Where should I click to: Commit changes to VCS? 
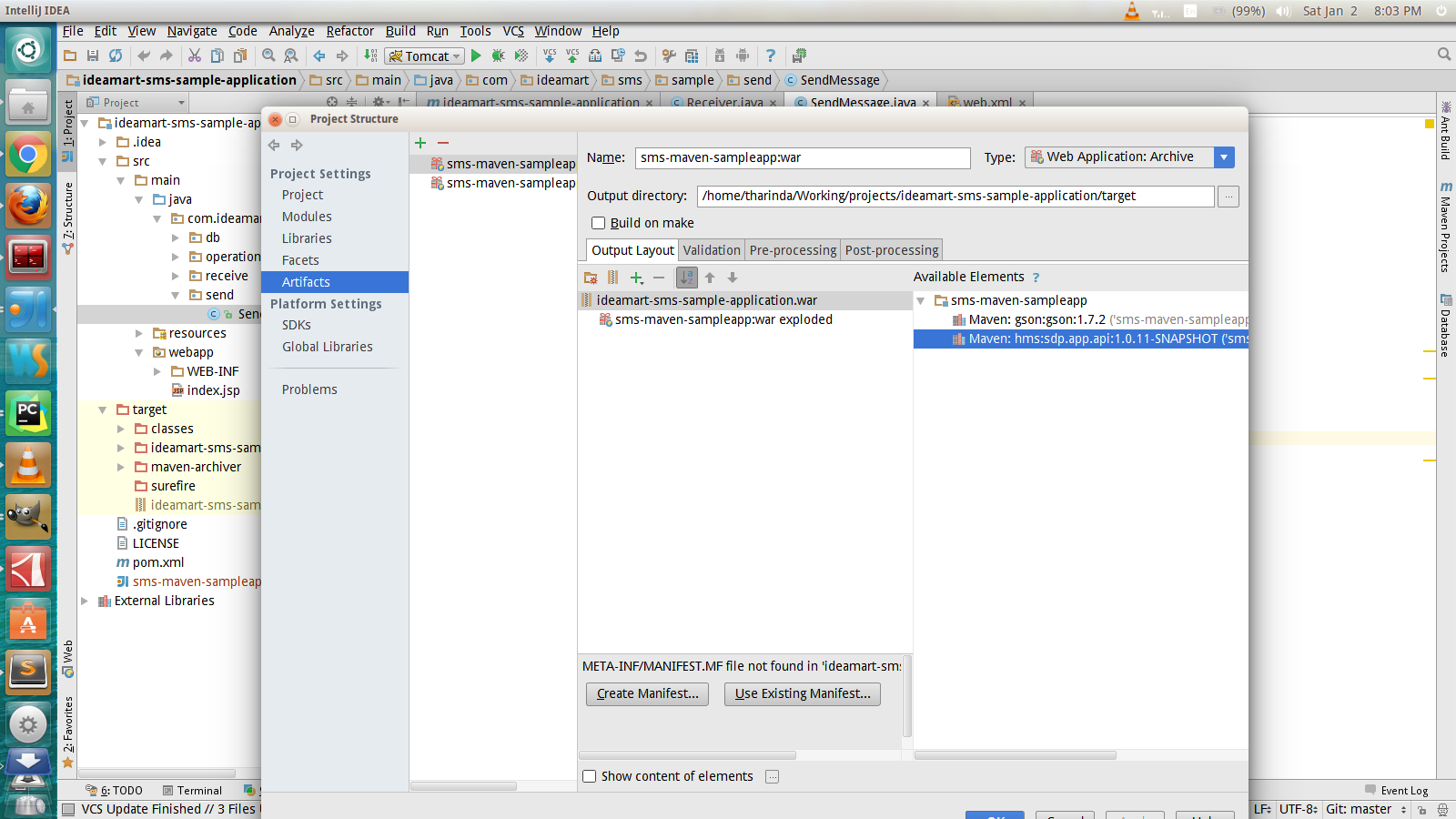point(572,56)
